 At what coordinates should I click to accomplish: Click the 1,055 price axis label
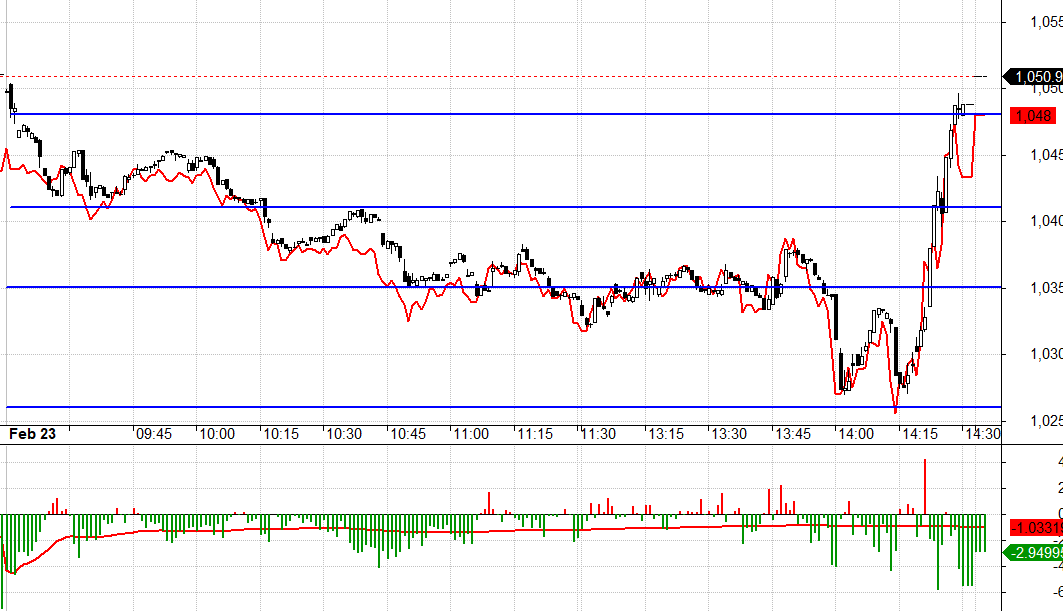[x=1045, y=22]
